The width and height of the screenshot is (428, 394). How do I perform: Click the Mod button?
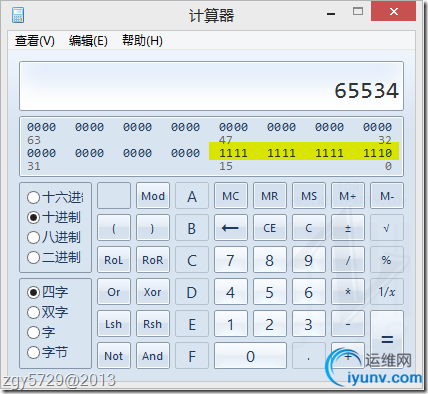coord(153,196)
